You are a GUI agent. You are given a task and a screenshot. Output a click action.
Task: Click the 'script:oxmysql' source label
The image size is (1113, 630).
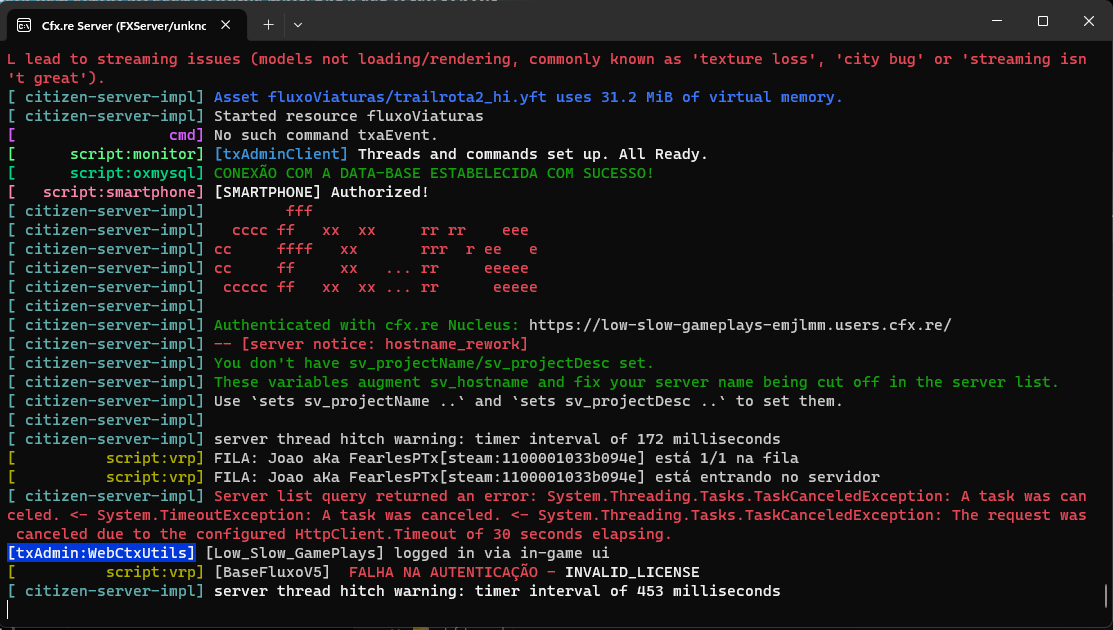pyautogui.click(x=132, y=173)
